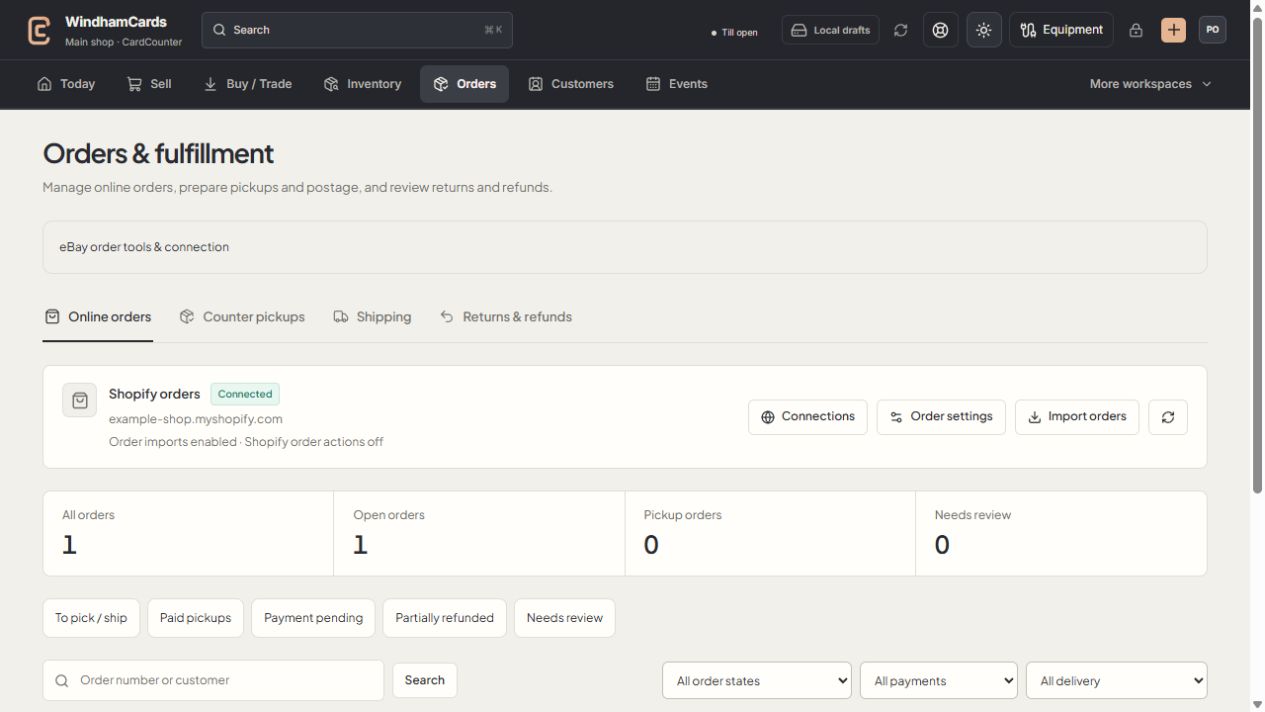Click the Till open status indicator
Image resolution: width=1265 pixels, height=712 pixels.
click(x=734, y=32)
